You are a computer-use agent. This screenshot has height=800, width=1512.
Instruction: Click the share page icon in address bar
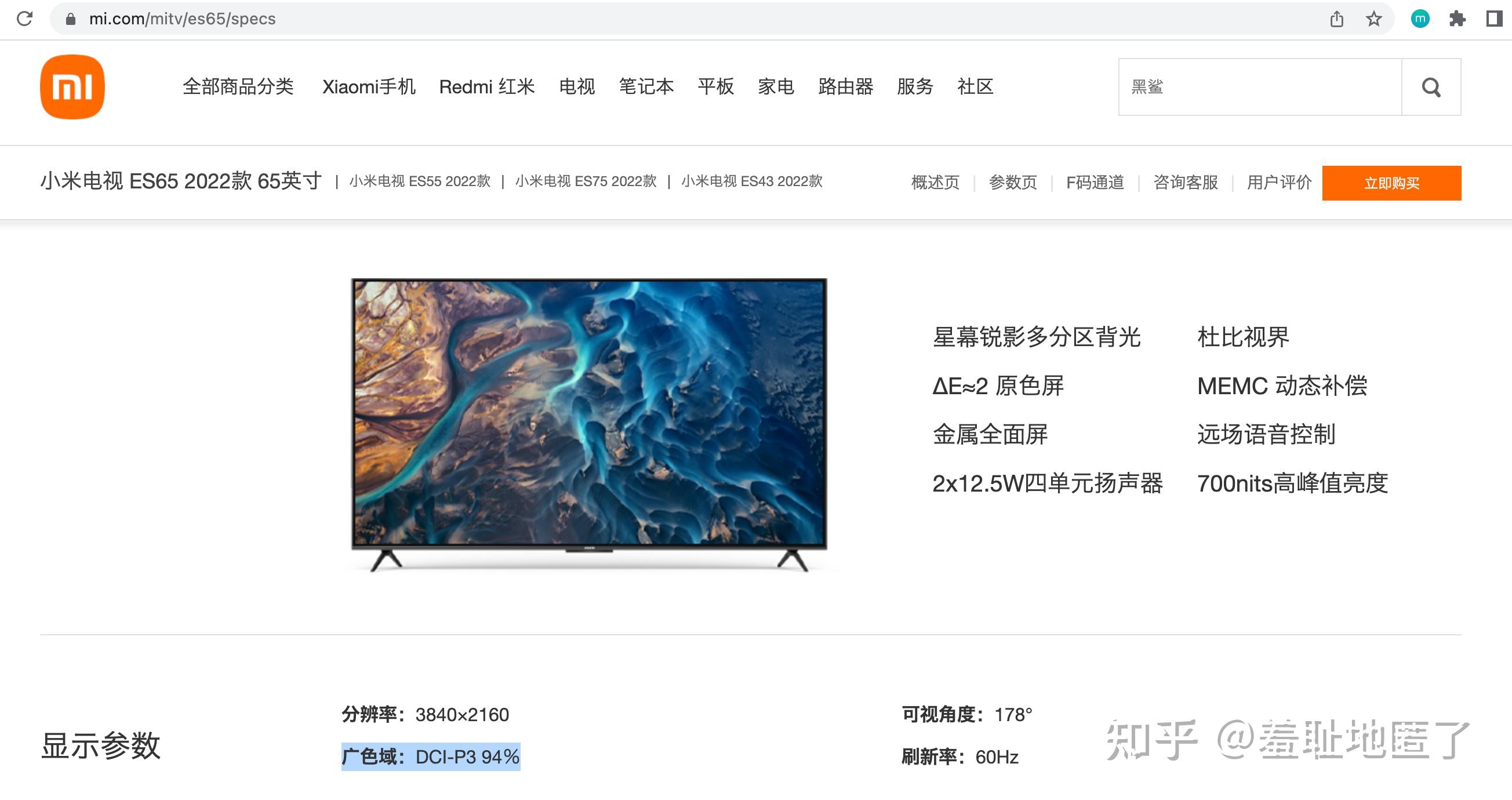click(1336, 19)
